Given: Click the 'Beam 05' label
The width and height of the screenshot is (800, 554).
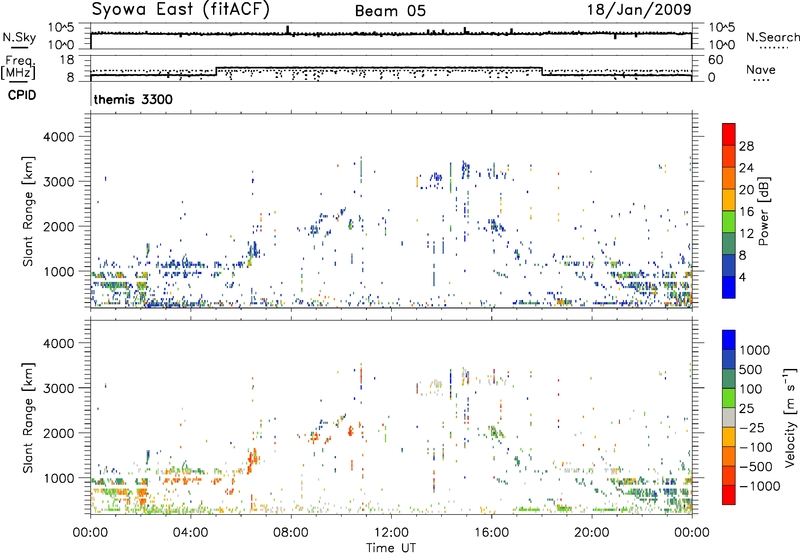Looking at the screenshot, I should (x=390, y=11).
